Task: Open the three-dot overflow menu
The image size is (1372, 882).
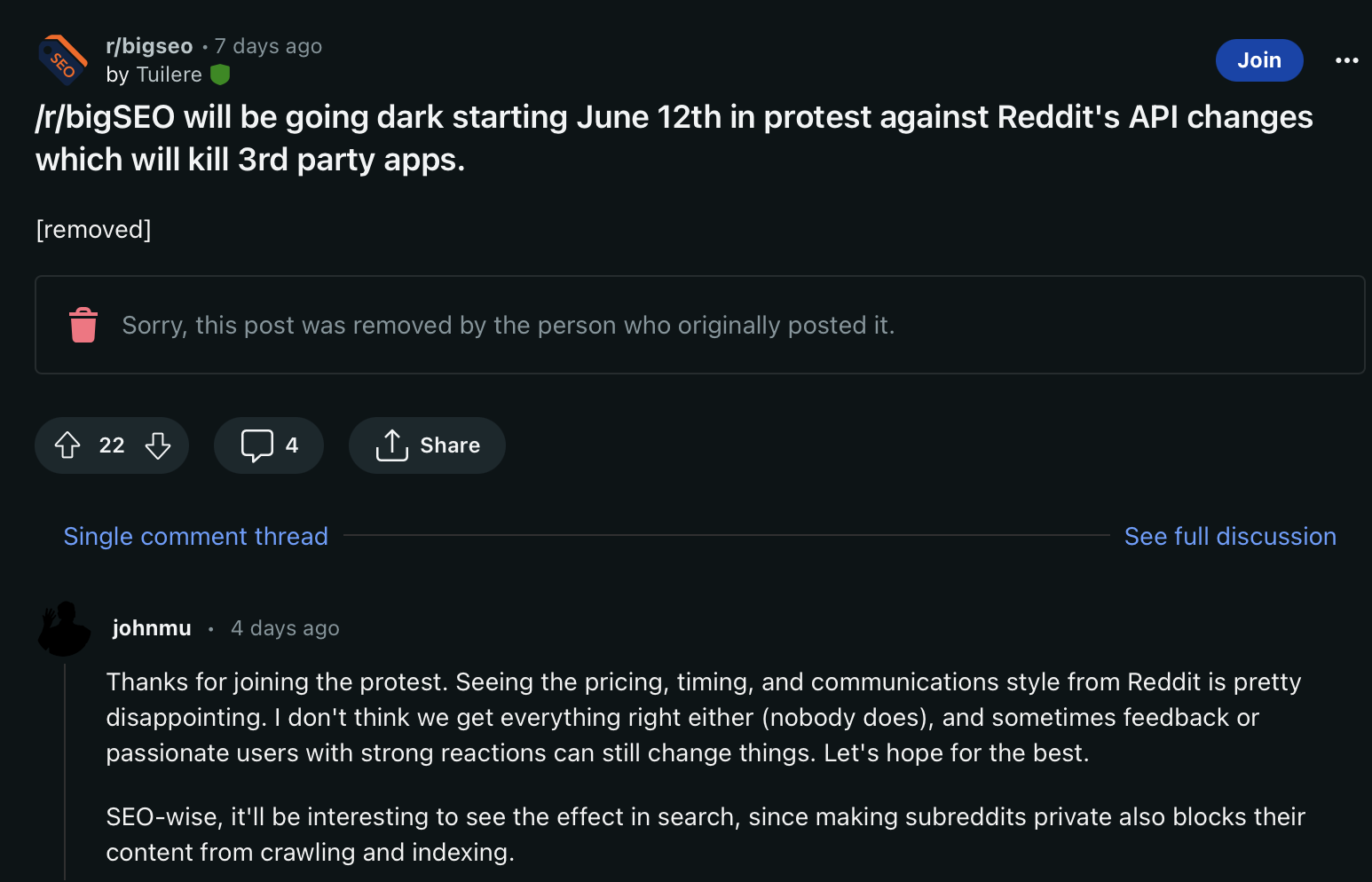Action: (1346, 60)
